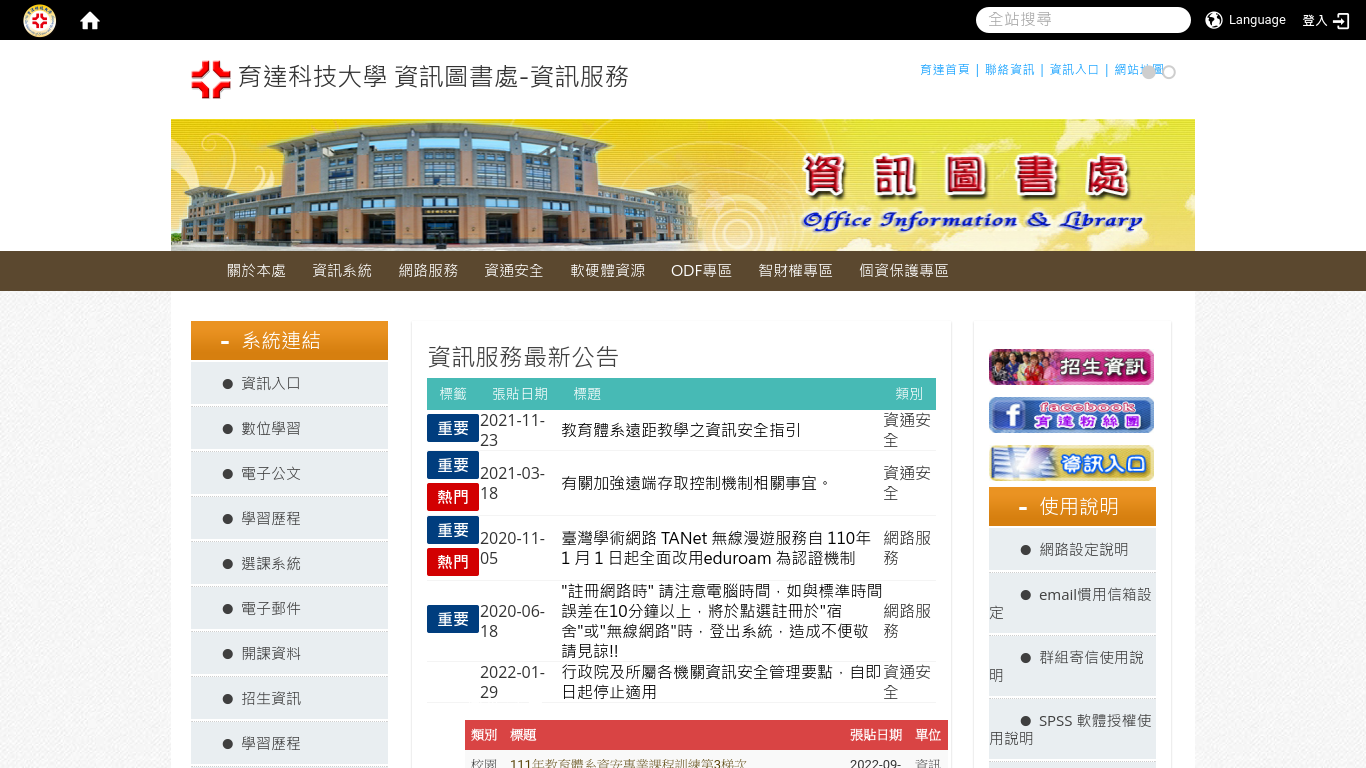Click the 登入 login arrow icon

click(1341, 21)
